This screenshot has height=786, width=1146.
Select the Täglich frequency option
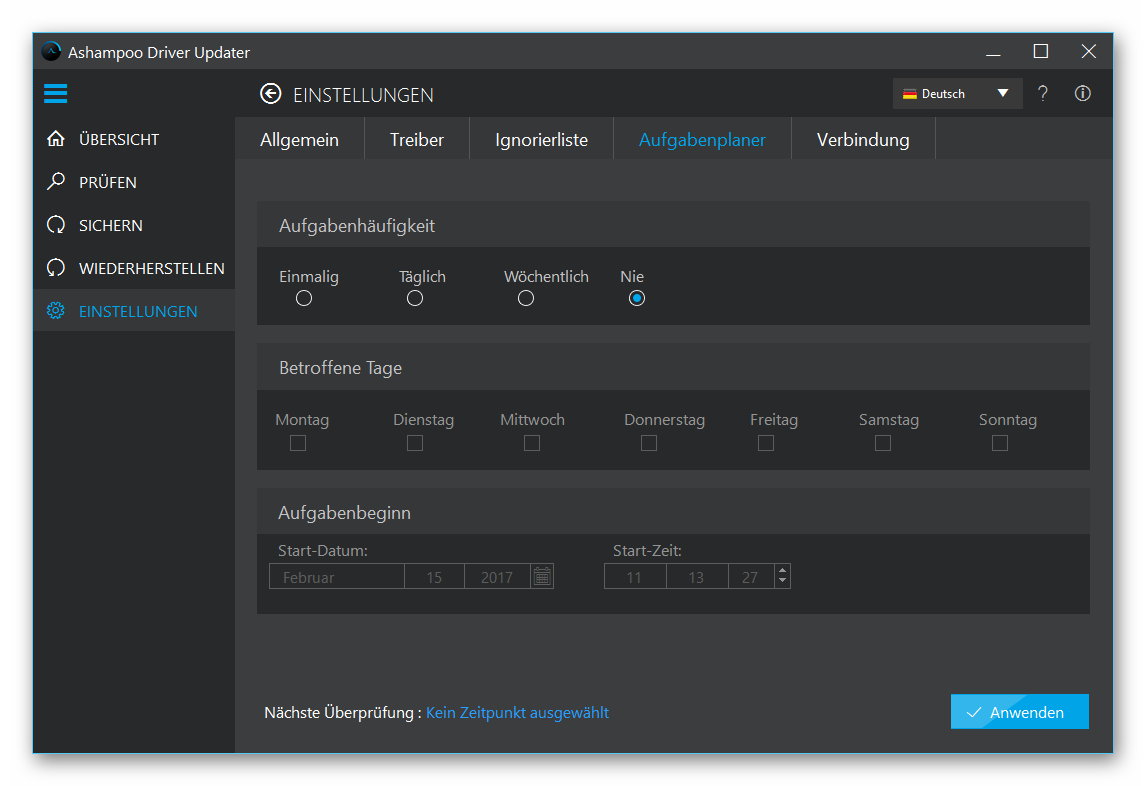click(x=415, y=298)
